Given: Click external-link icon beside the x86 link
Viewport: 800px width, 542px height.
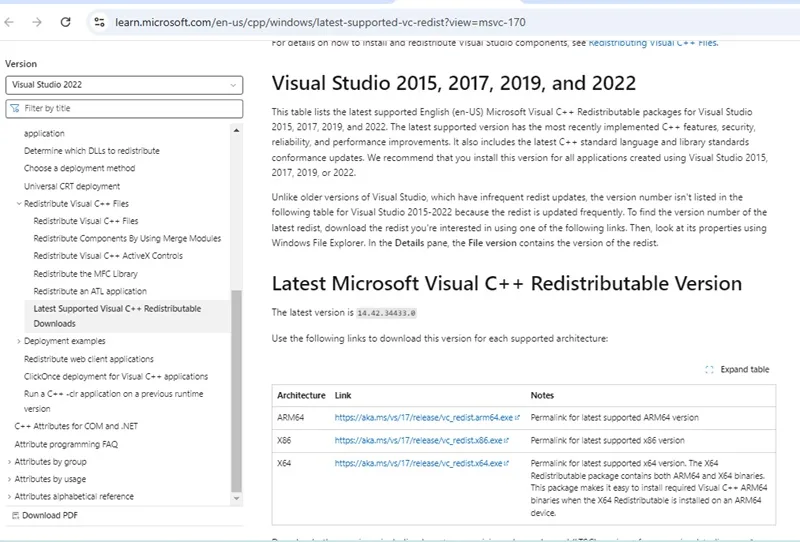Looking at the screenshot, I should tap(506, 440).
